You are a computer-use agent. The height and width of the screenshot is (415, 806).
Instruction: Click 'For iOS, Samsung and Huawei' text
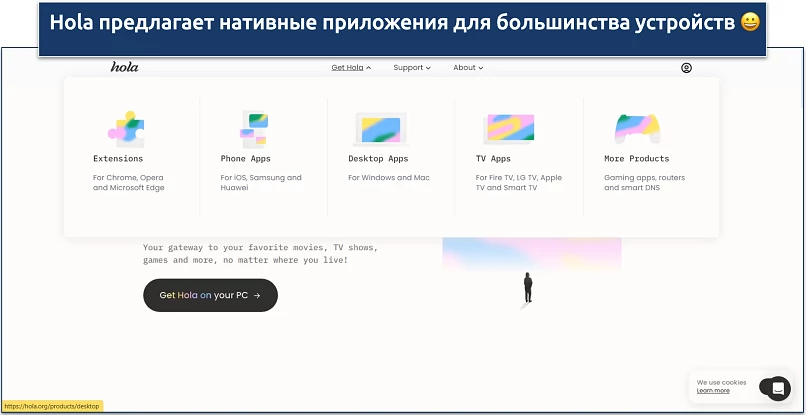click(x=261, y=183)
